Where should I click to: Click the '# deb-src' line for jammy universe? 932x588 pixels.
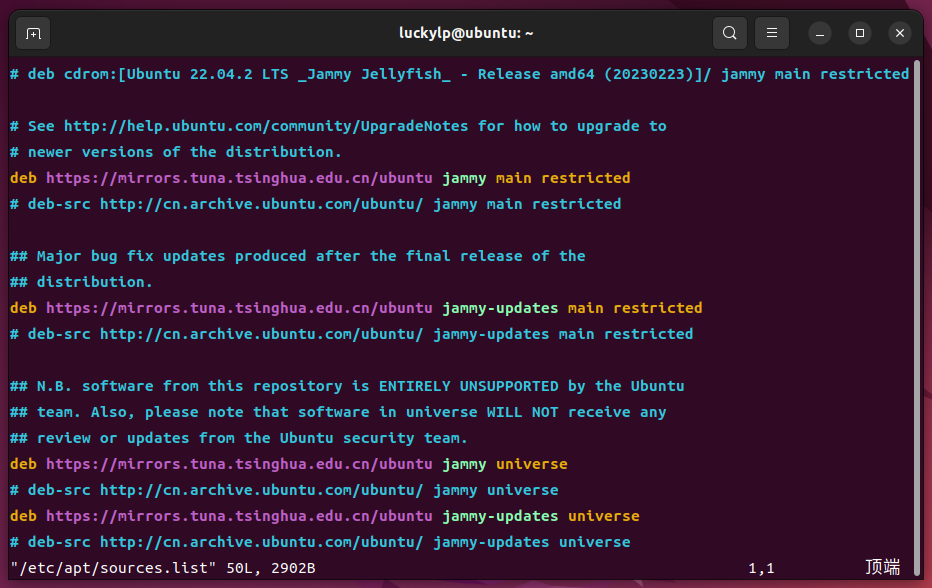[x=284, y=490]
